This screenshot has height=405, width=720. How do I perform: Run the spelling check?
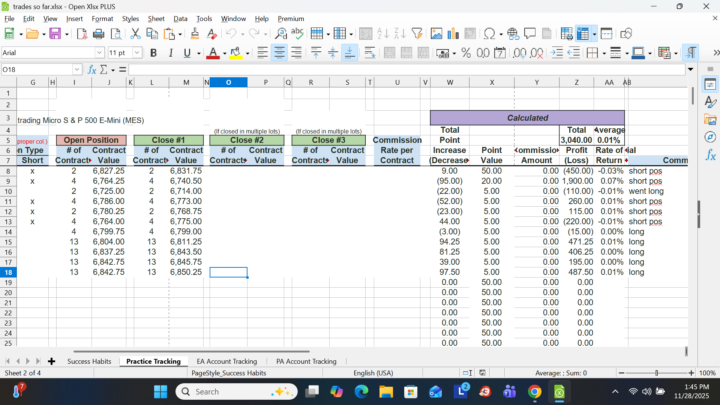click(298, 34)
